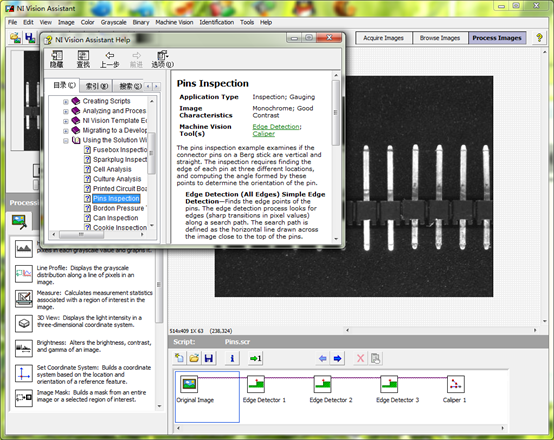Collapse the Using the Solution Wizard node

66,140
